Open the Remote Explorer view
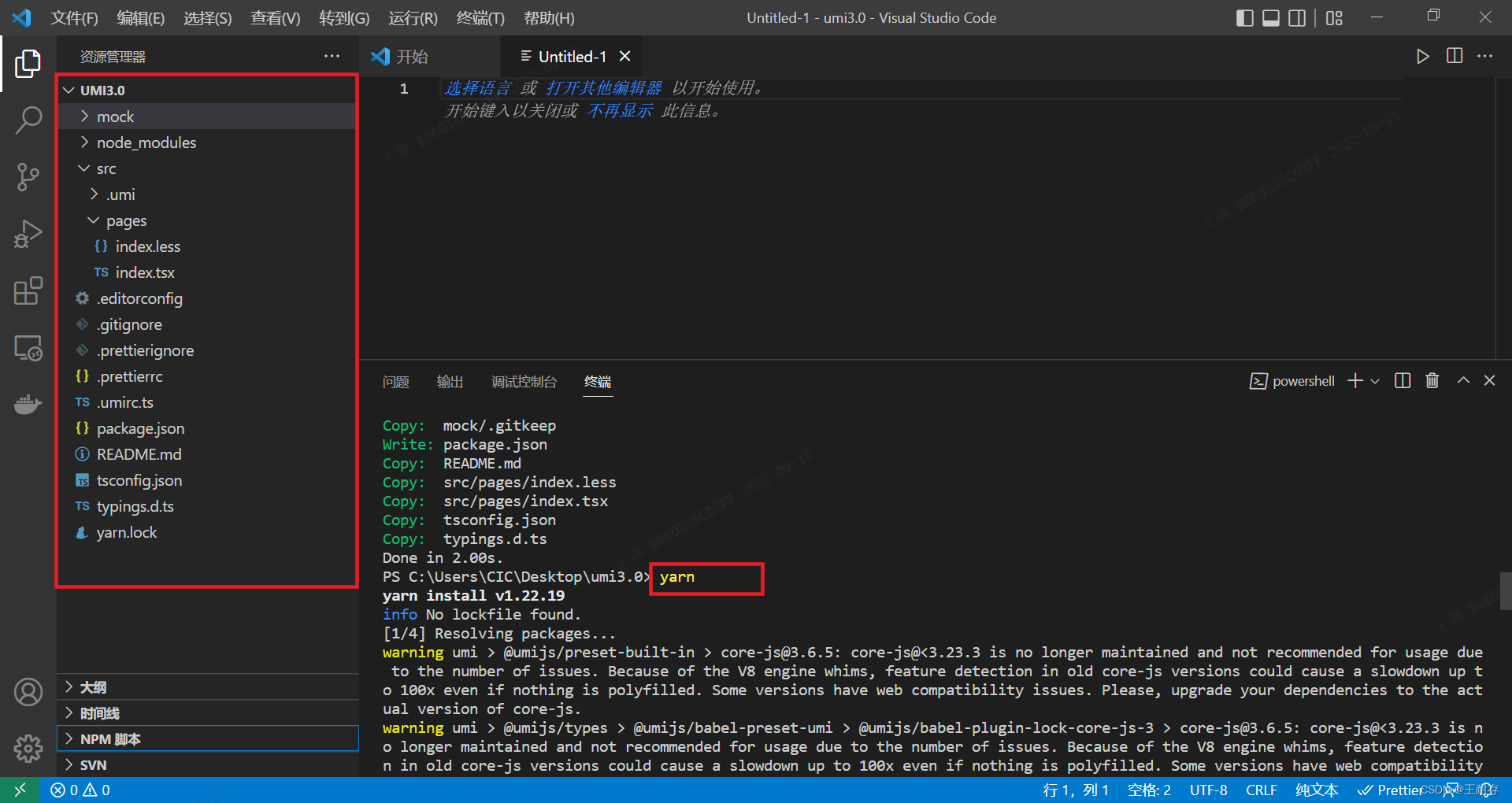1512x803 pixels. click(28, 347)
